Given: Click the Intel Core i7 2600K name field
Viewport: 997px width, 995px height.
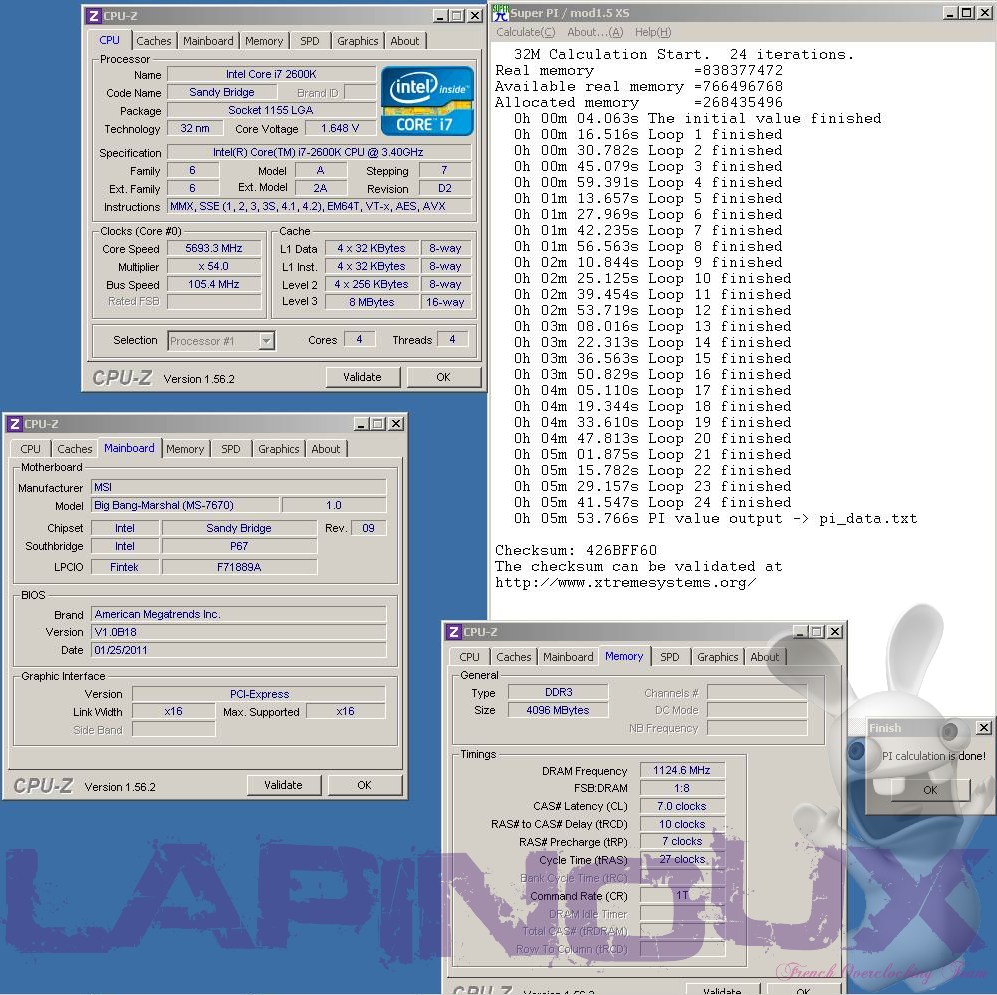Looking at the screenshot, I should (271, 74).
